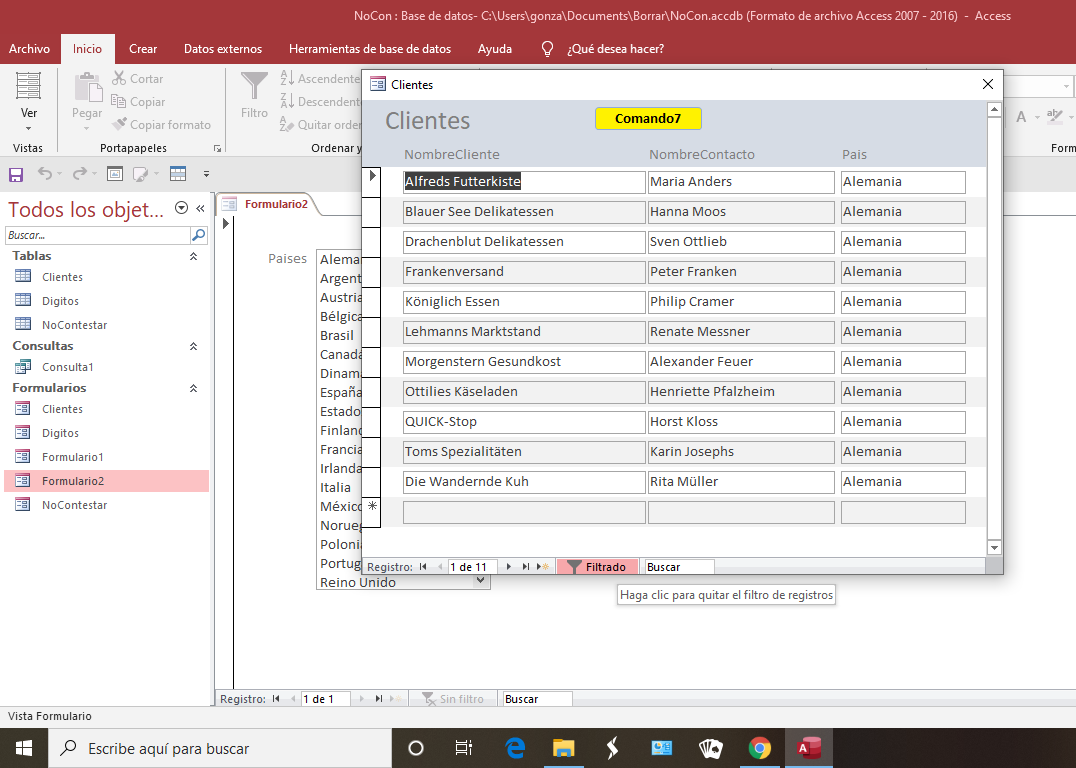Viewport: 1076px width, 768px height.
Task: Open the Filtro tool in the ribbon
Action: (x=253, y=95)
